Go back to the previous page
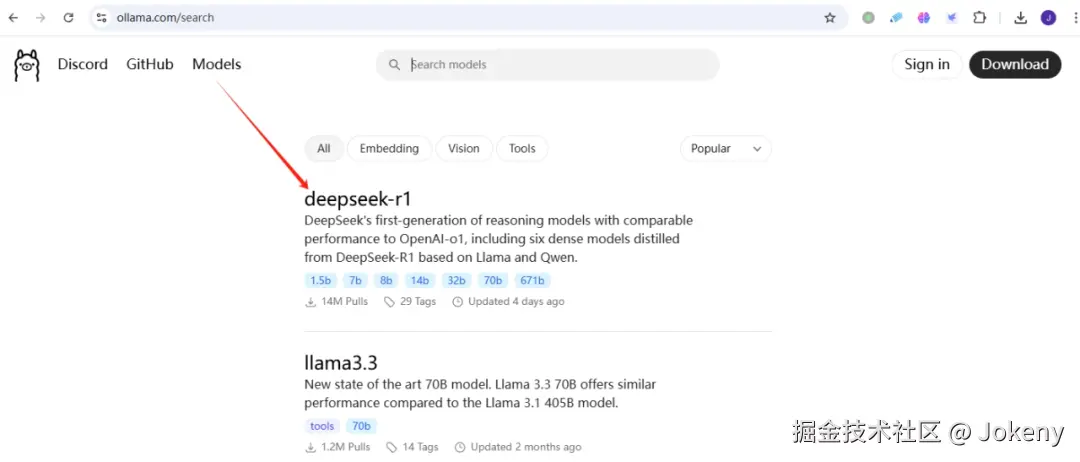 (13, 17)
